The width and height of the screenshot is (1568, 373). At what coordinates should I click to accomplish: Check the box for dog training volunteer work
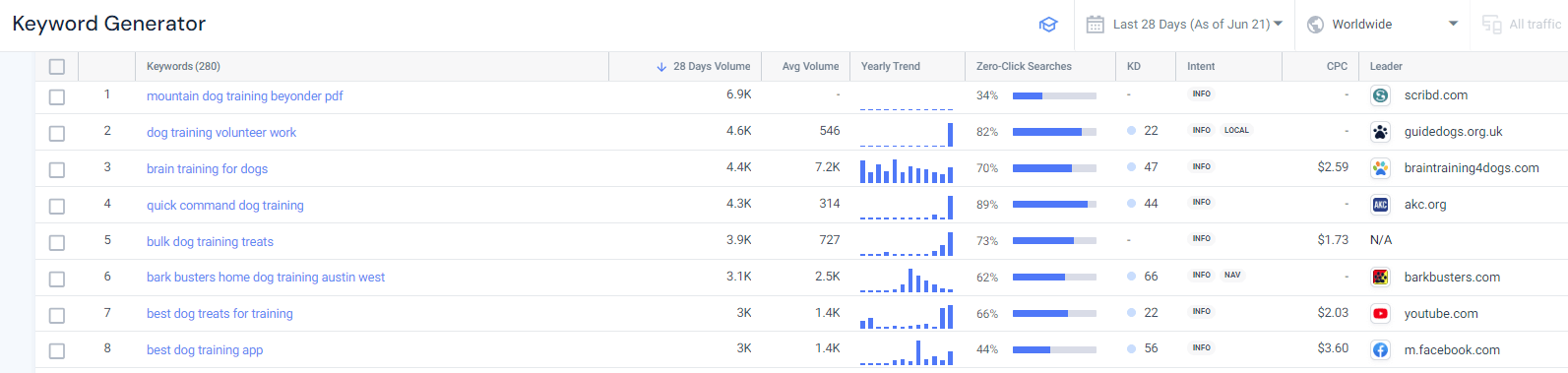pos(57,134)
